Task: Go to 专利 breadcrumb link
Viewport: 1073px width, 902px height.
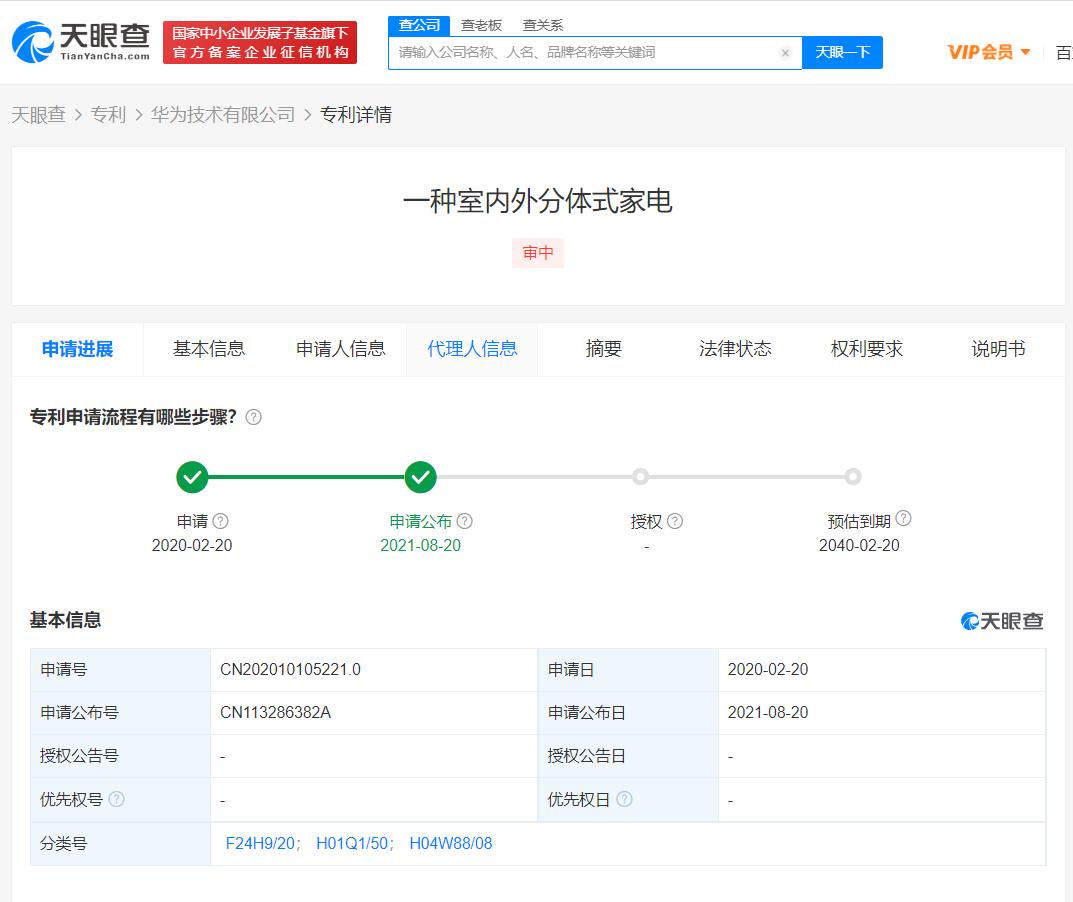Action: point(108,115)
